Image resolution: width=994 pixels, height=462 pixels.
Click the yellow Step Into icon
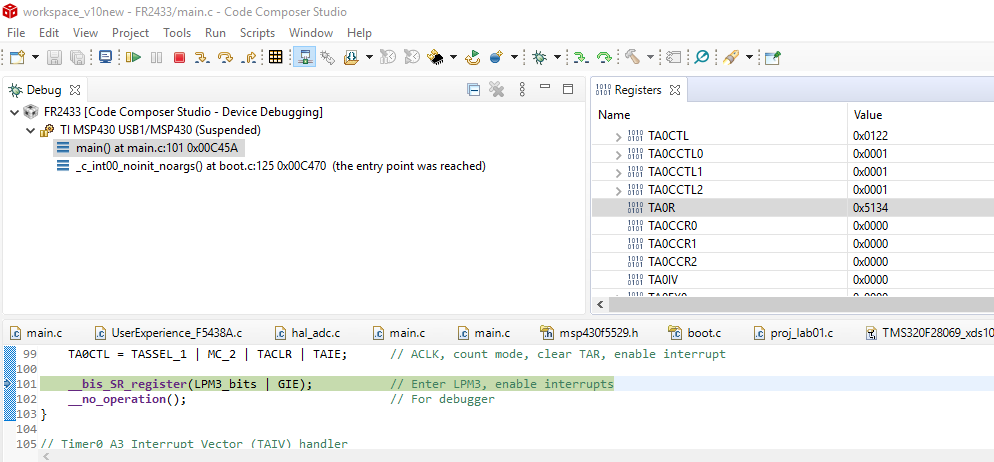202,58
